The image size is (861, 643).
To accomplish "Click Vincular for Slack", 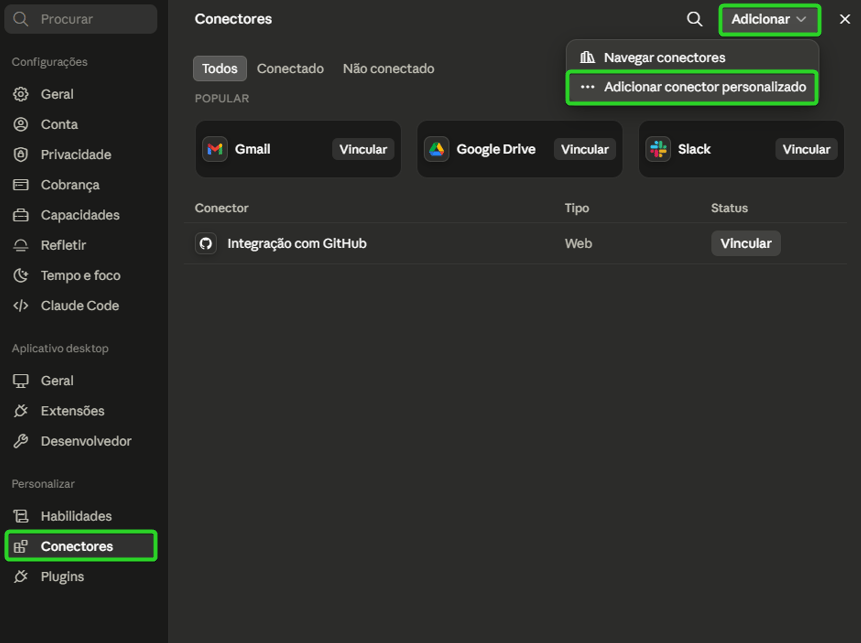I will pyautogui.click(x=806, y=149).
